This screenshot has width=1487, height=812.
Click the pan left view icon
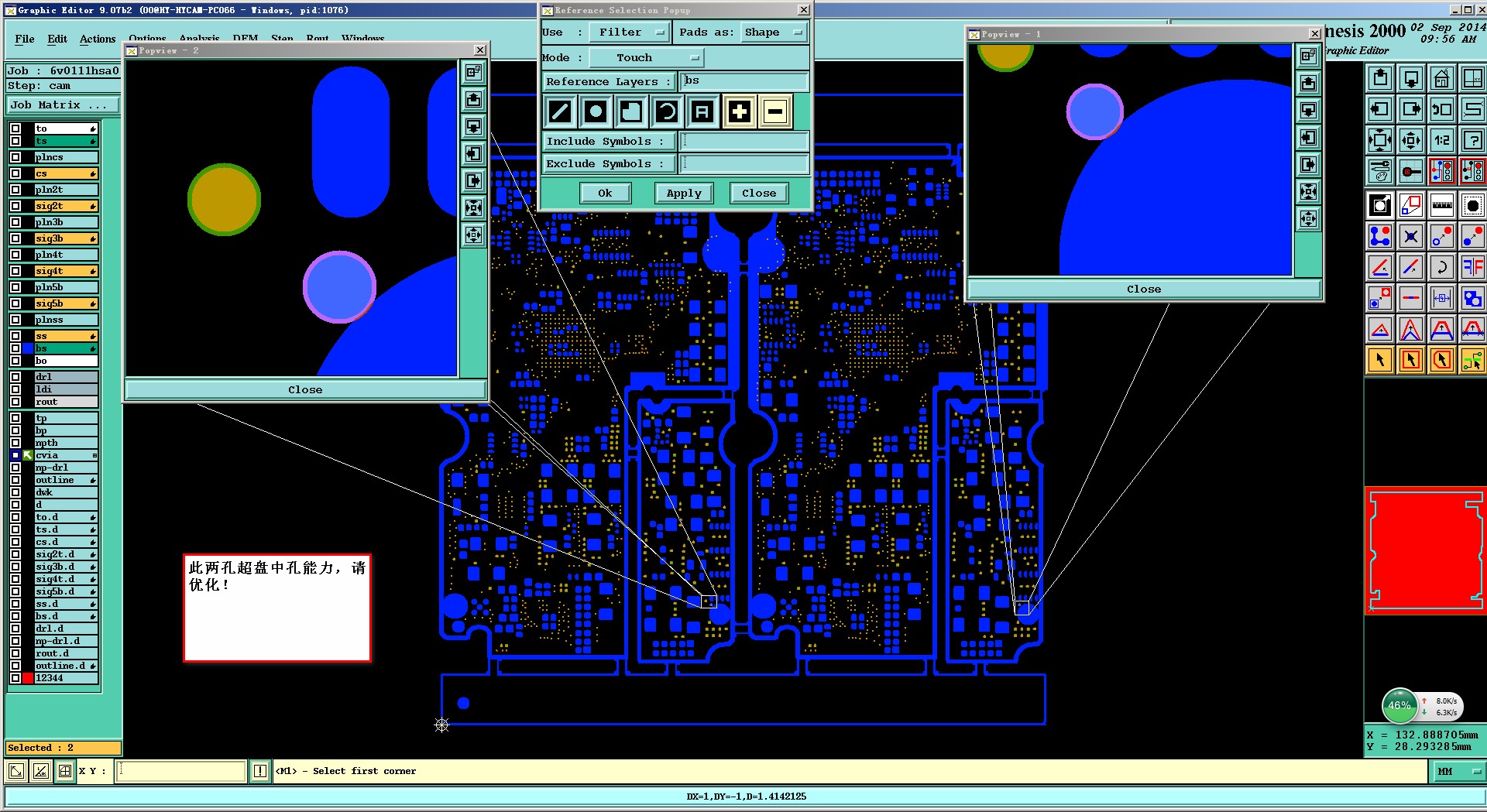point(1380,109)
